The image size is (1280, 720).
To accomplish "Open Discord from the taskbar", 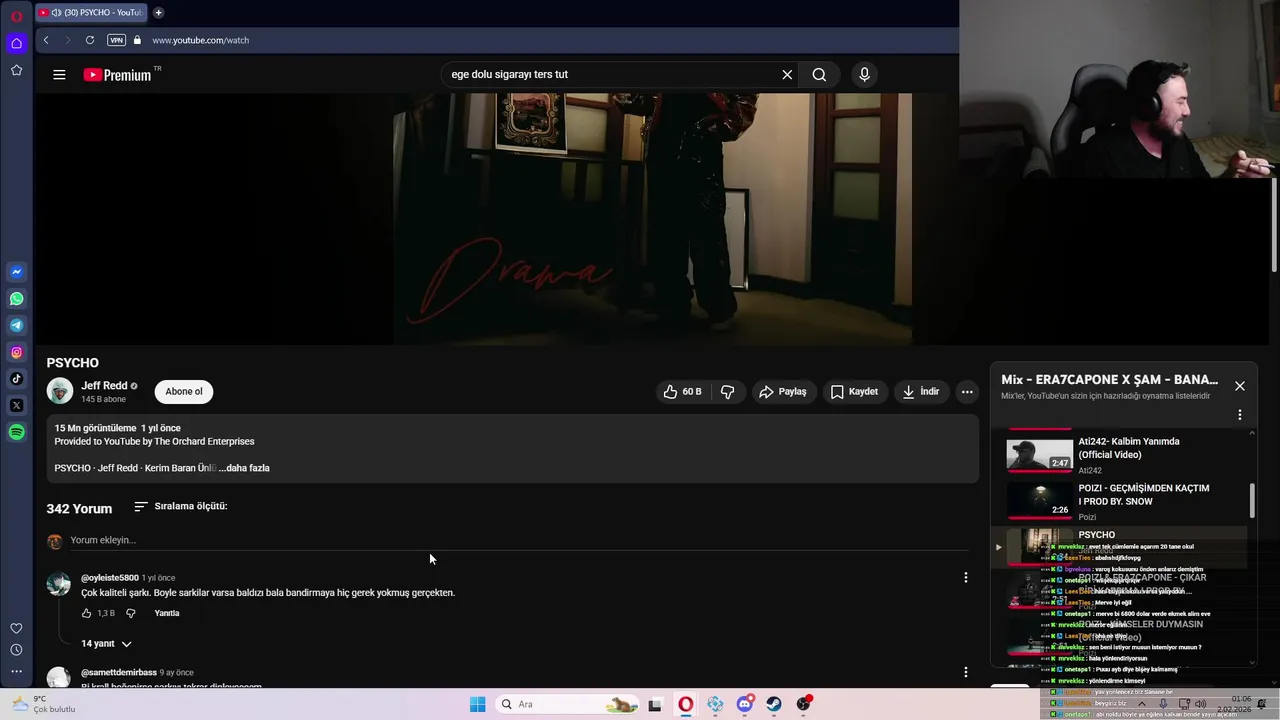I will [x=744, y=704].
